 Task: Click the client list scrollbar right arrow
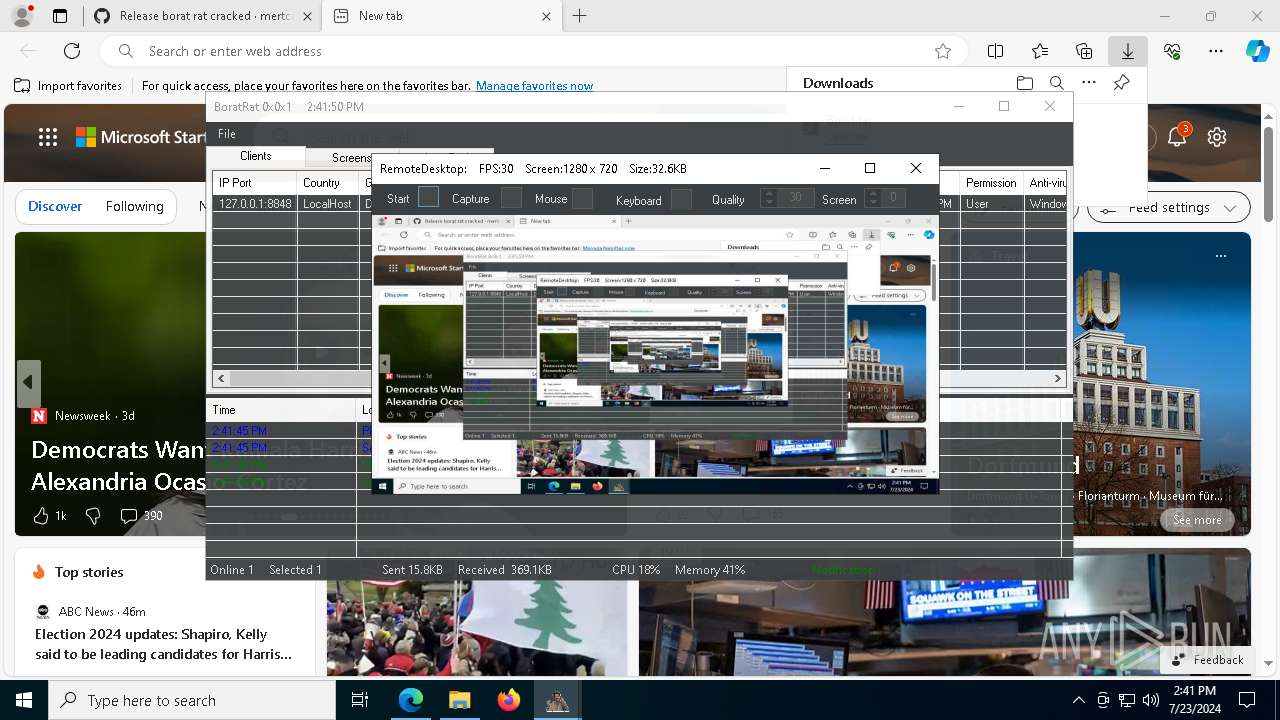pos(1058,379)
